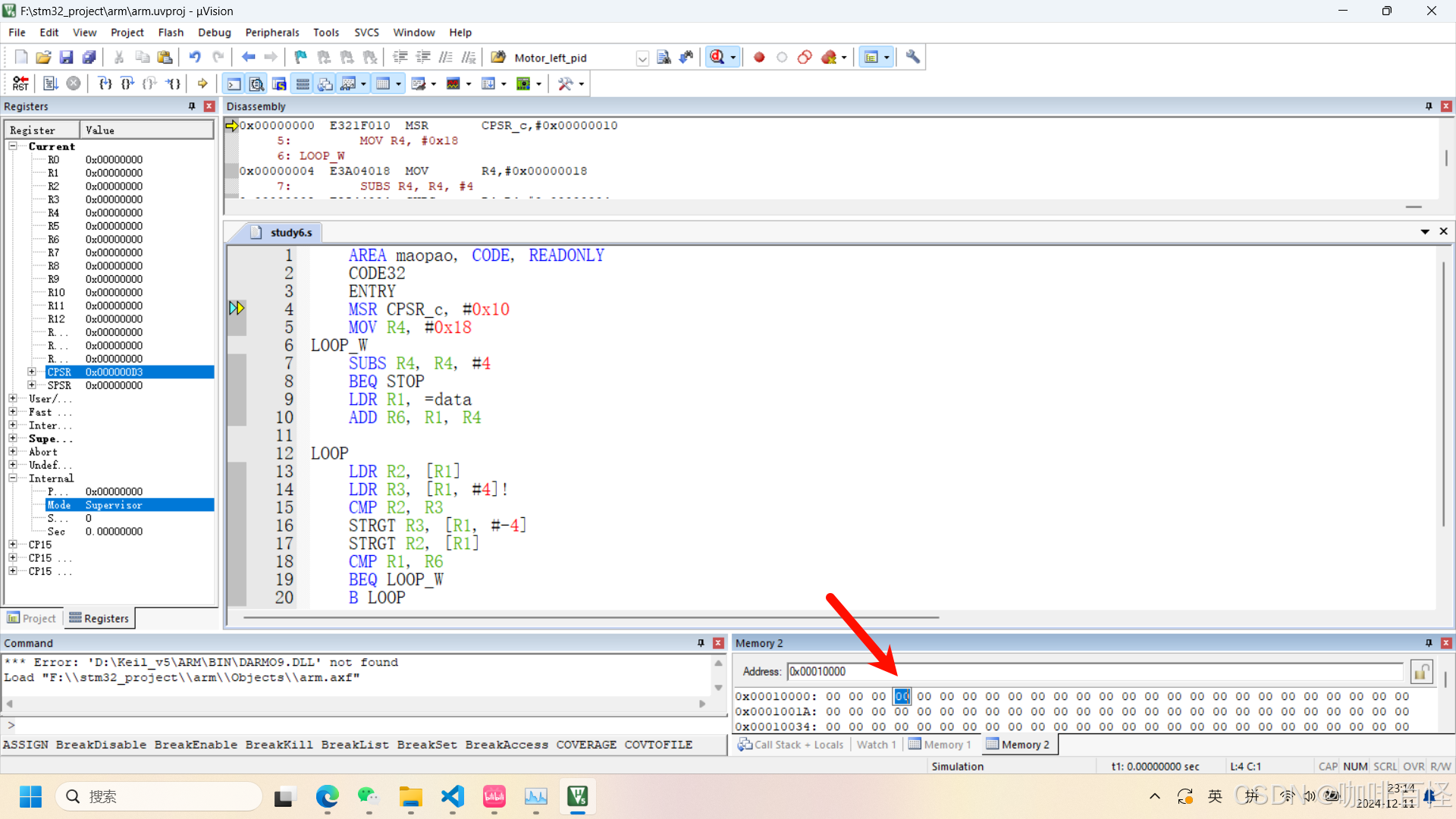1456x819 pixels.
Task: Click the Show Next Statement arrow icon
Action: (x=202, y=83)
